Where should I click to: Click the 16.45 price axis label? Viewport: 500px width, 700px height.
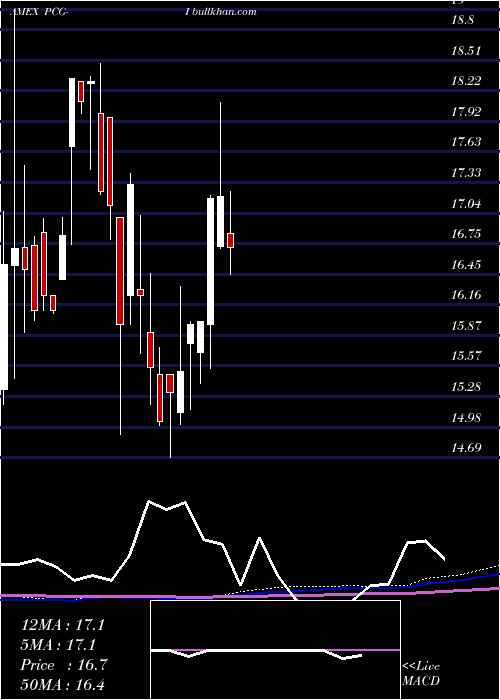point(466,265)
